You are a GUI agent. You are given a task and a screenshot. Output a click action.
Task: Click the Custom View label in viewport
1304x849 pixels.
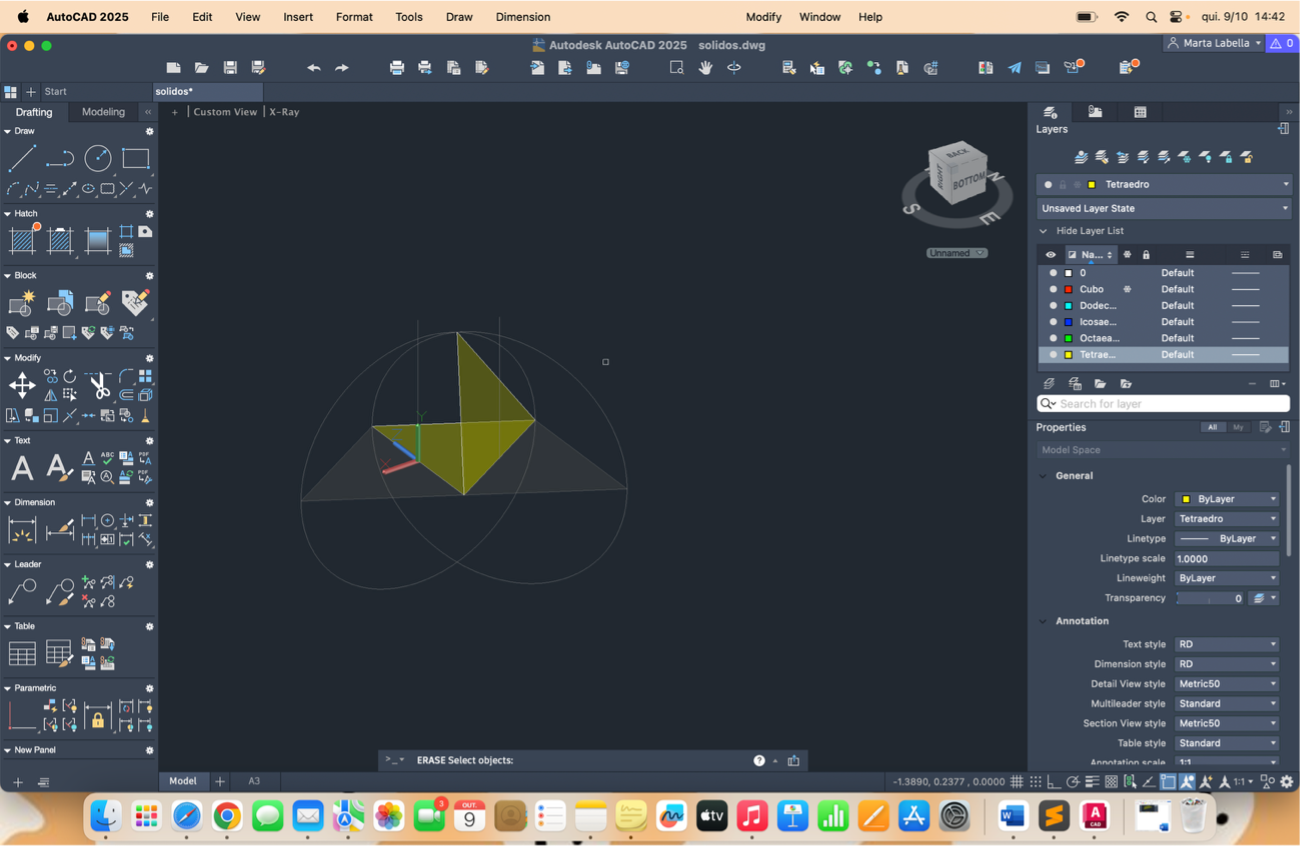click(225, 112)
